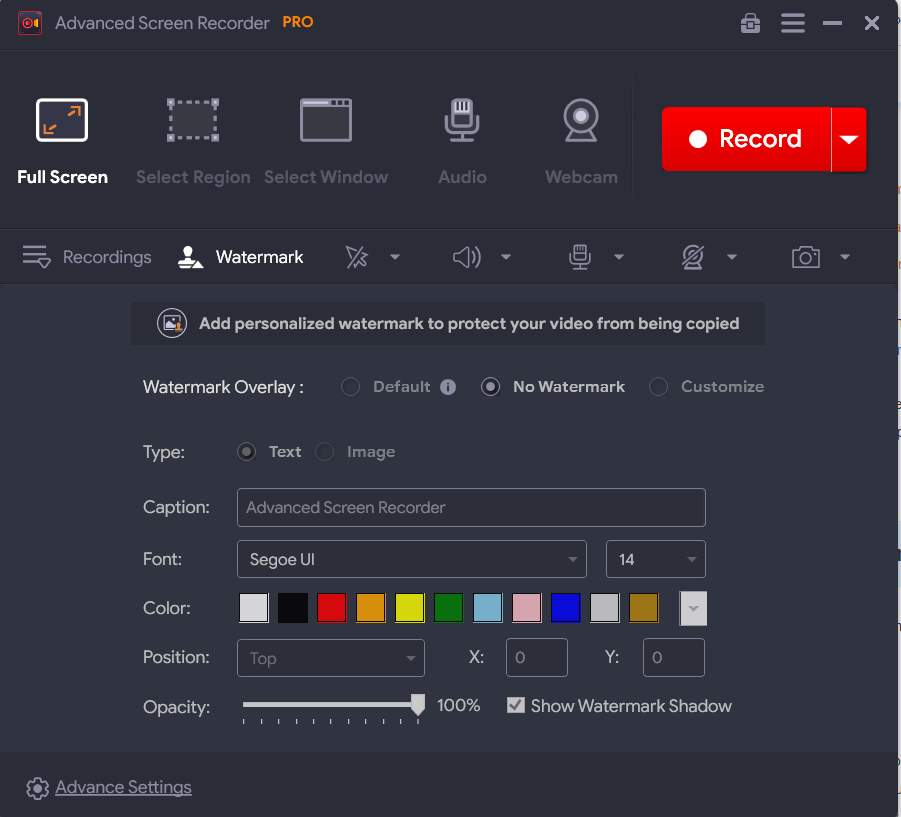901x817 pixels.
Task: Open the watermark Position dropdown
Action: pyautogui.click(x=330, y=658)
